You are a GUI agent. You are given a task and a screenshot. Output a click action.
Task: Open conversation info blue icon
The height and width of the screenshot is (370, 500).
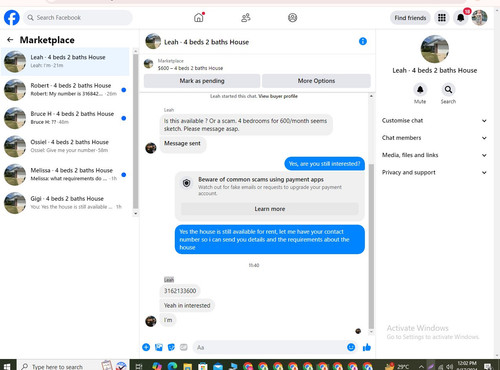click(363, 41)
